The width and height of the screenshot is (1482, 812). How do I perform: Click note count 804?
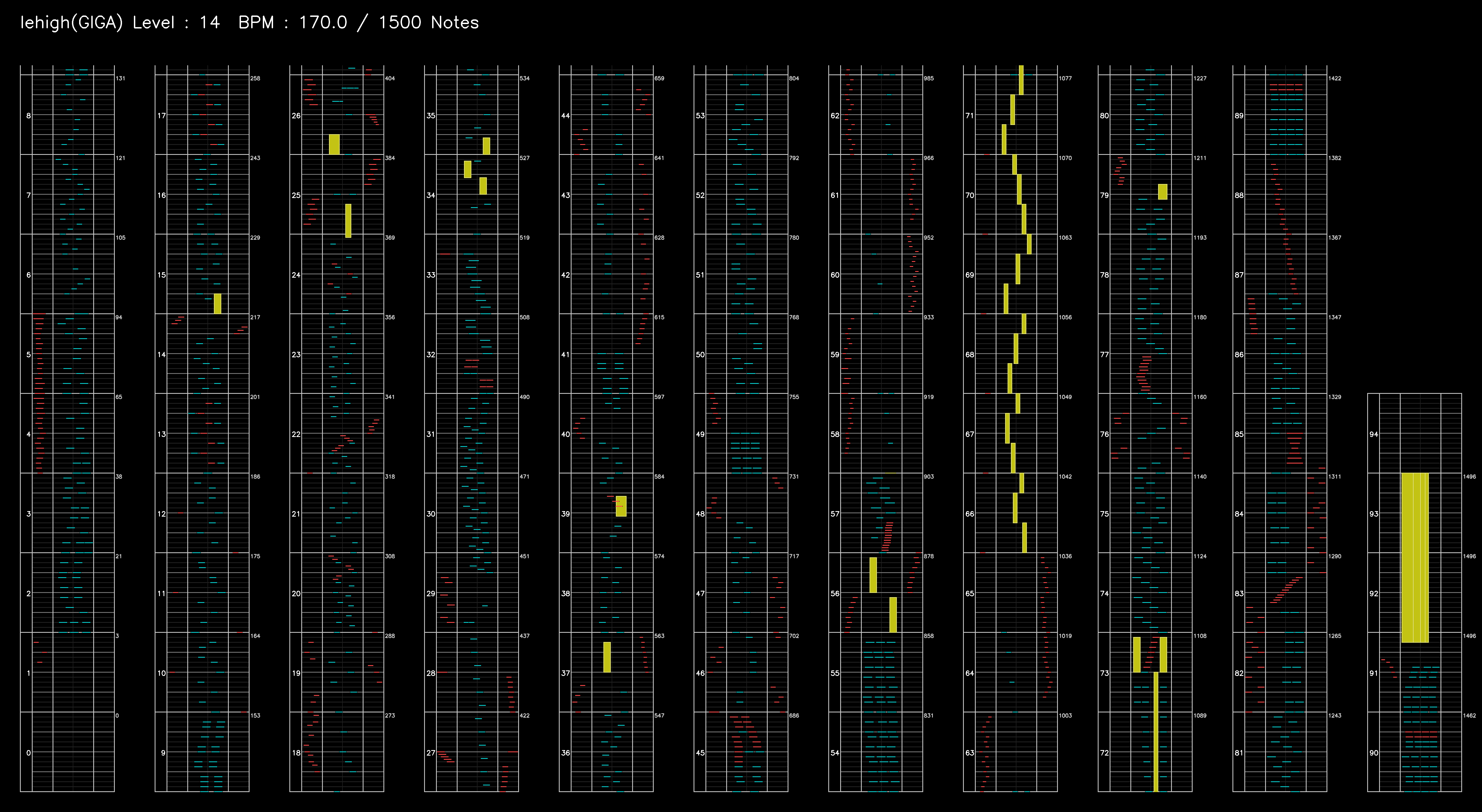point(793,78)
